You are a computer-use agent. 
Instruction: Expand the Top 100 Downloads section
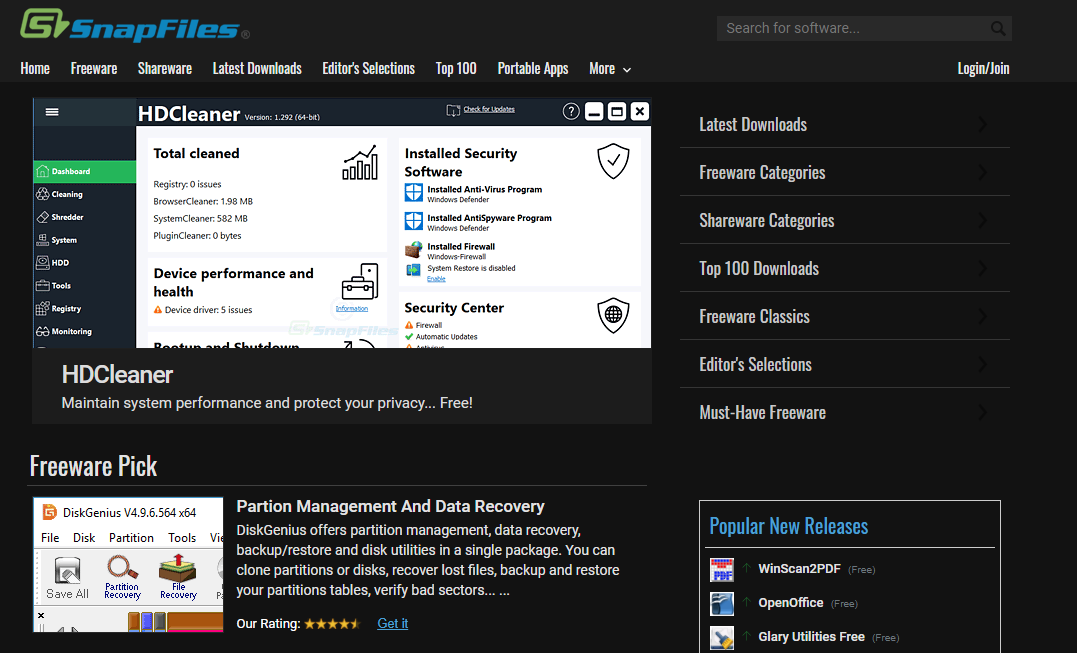(x=845, y=268)
